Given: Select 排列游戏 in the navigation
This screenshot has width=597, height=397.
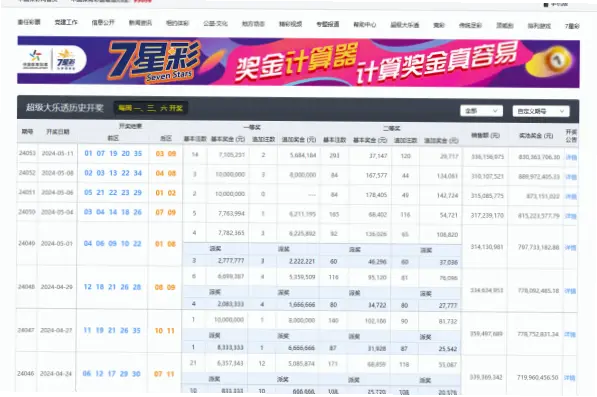Looking at the screenshot, I should (x=539, y=26).
